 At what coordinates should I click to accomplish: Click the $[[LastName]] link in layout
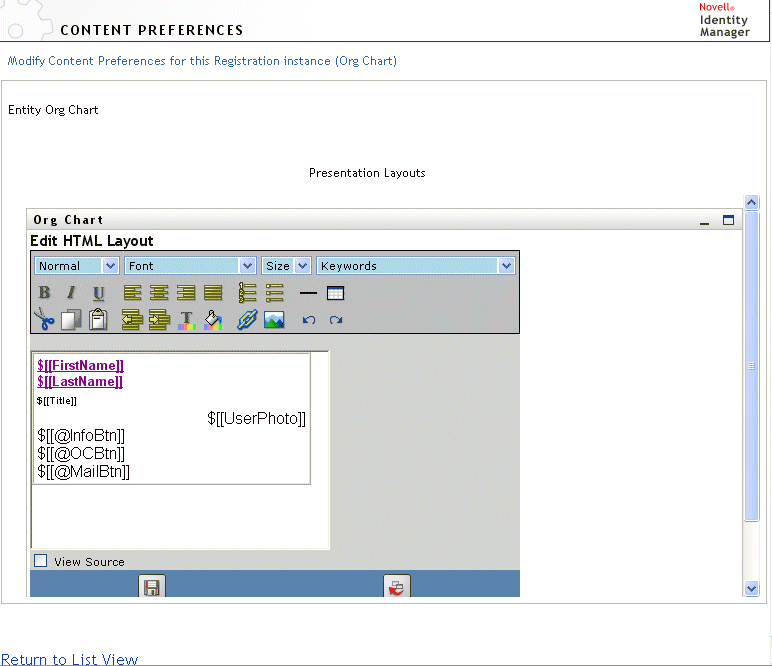tap(80, 381)
